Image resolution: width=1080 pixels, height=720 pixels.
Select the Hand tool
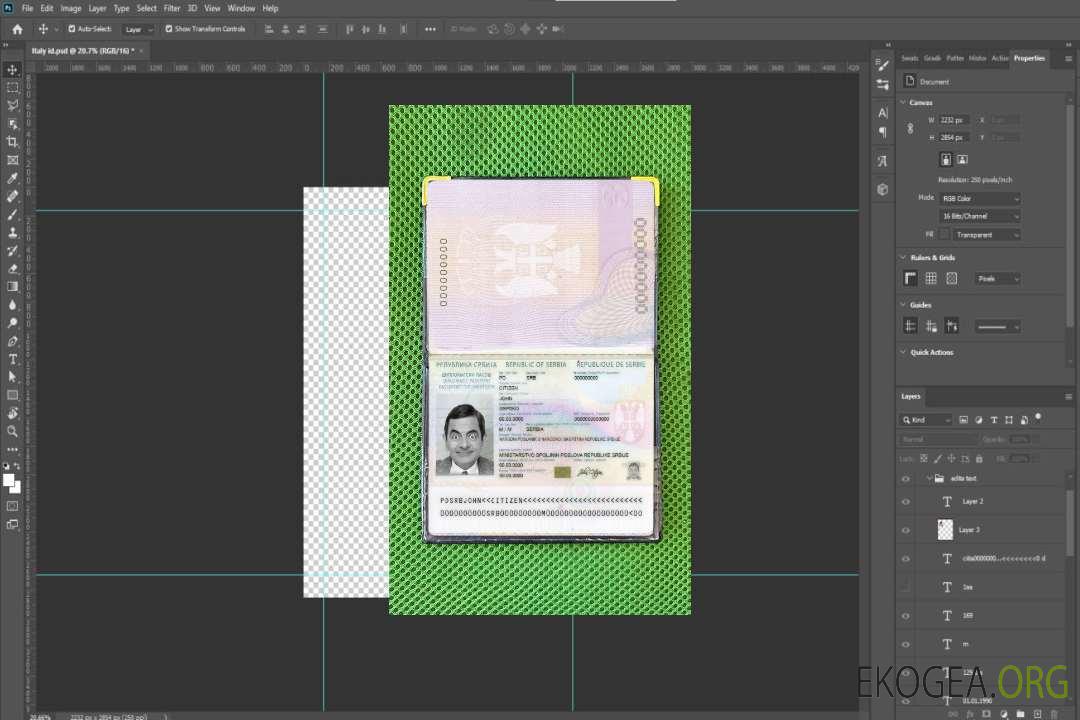coord(12,413)
